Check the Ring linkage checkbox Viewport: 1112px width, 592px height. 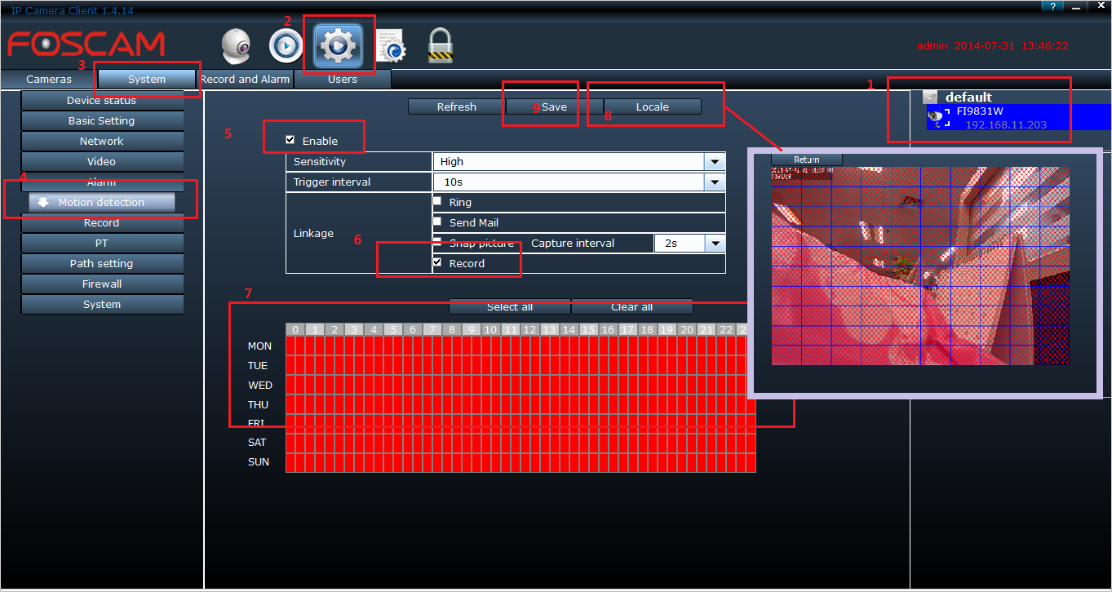[x=437, y=201]
